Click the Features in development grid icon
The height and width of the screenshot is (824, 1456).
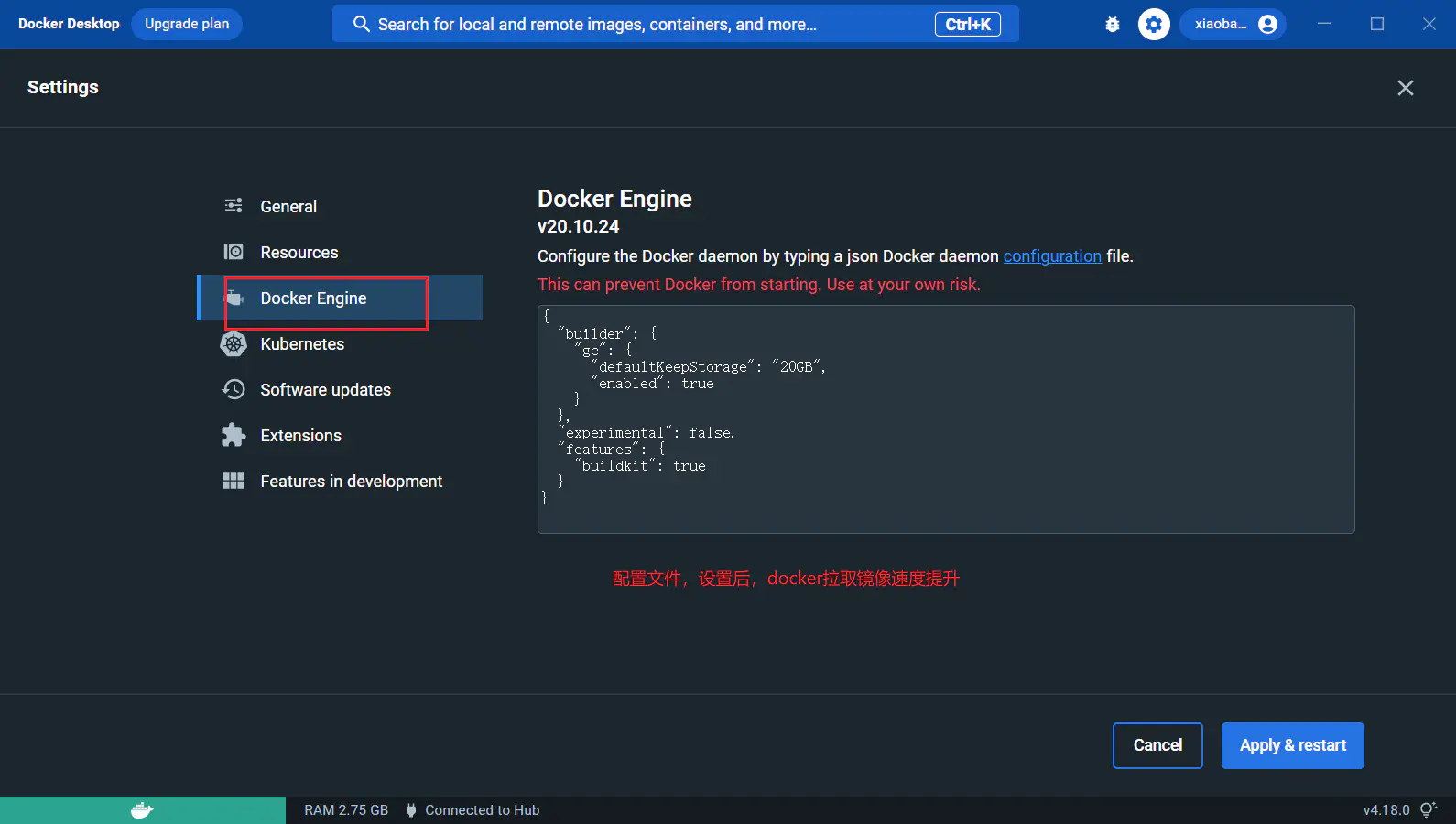tap(234, 481)
